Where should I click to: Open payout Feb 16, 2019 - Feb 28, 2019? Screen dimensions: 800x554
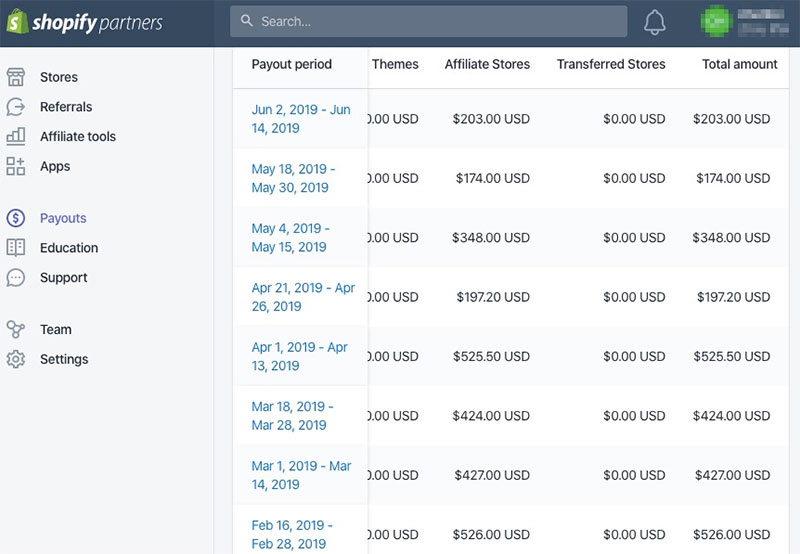(292, 535)
